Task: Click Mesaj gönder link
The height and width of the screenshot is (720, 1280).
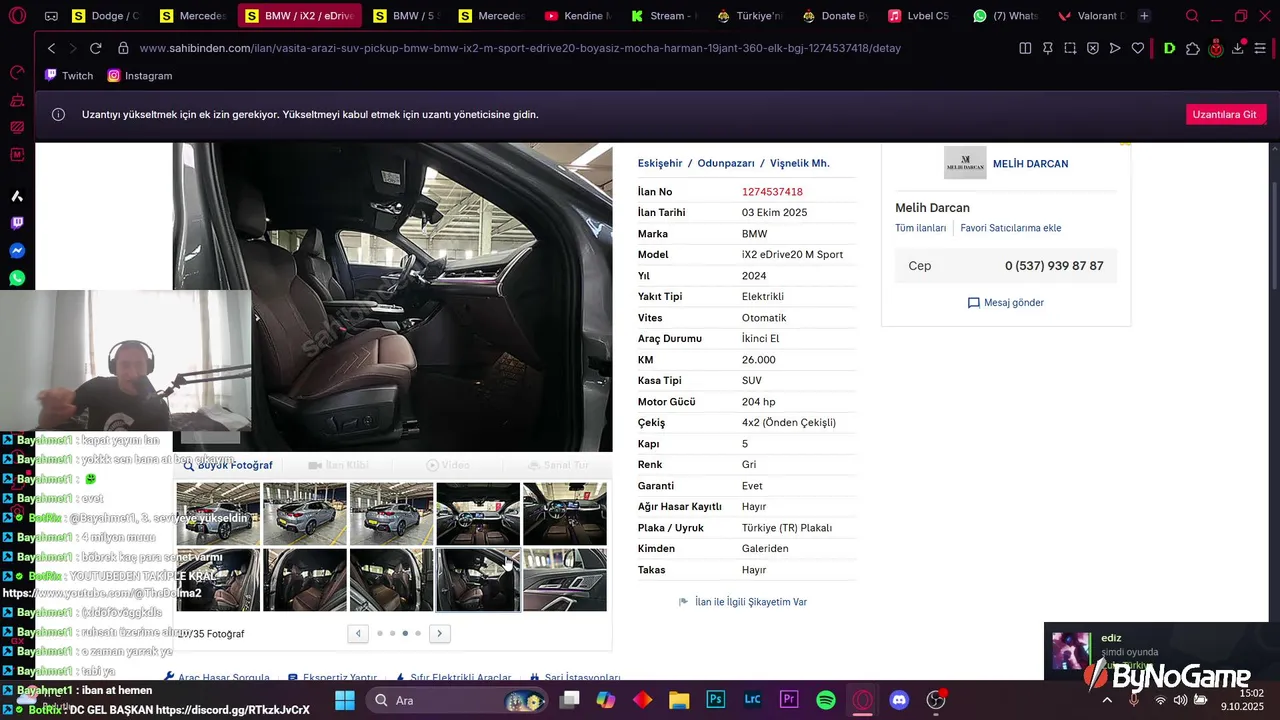Action: pyautogui.click(x=1005, y=303)
